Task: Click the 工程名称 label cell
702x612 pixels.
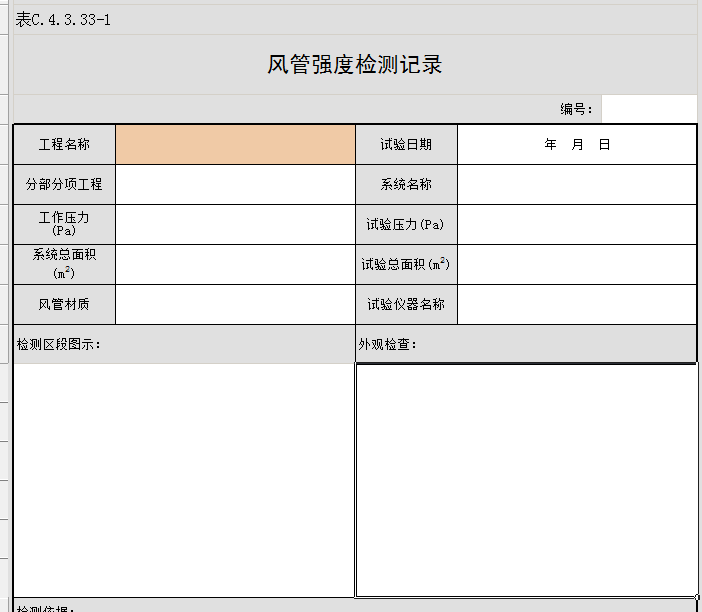Action: [x=64, y=144]
